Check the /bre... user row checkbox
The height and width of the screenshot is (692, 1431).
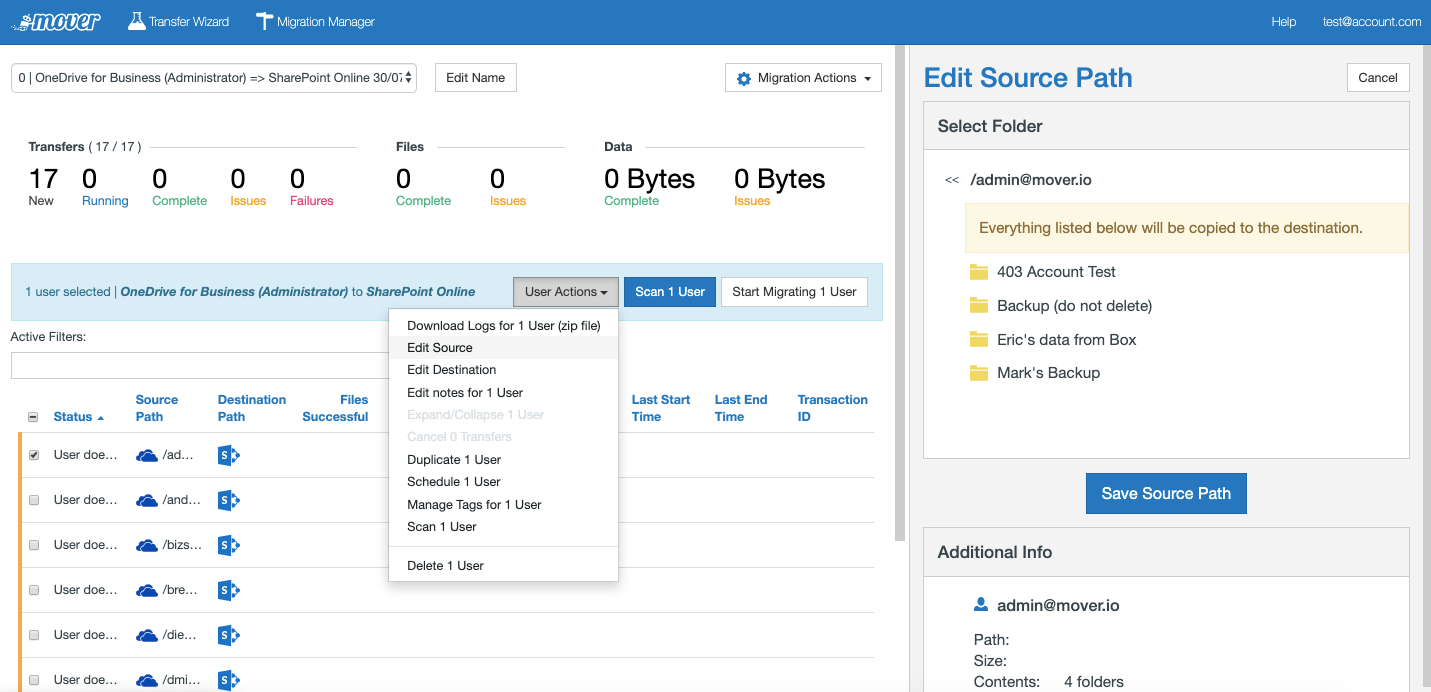pos(34,590)
